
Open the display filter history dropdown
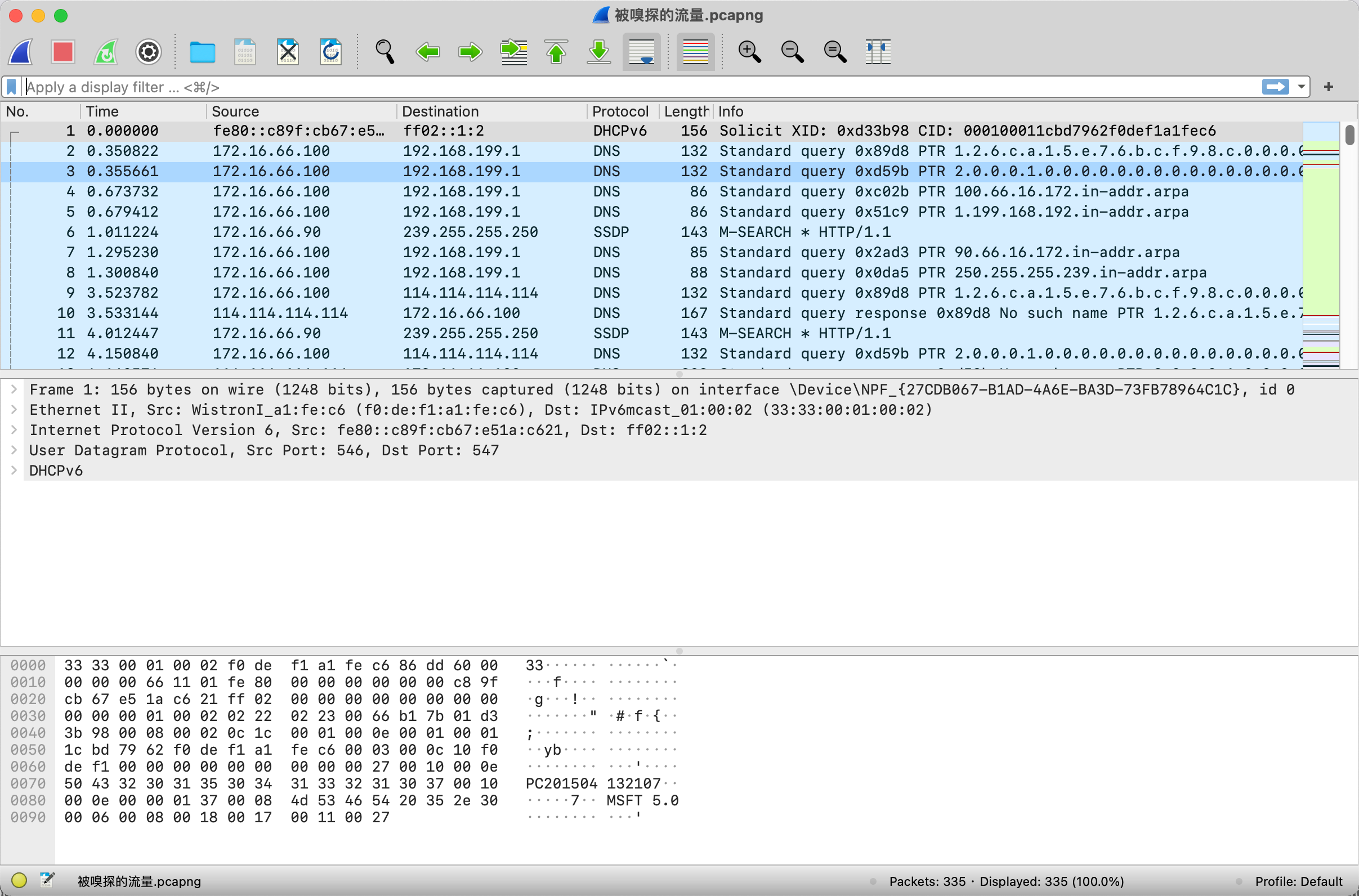pyautogui.click(x=1301, y=87)
